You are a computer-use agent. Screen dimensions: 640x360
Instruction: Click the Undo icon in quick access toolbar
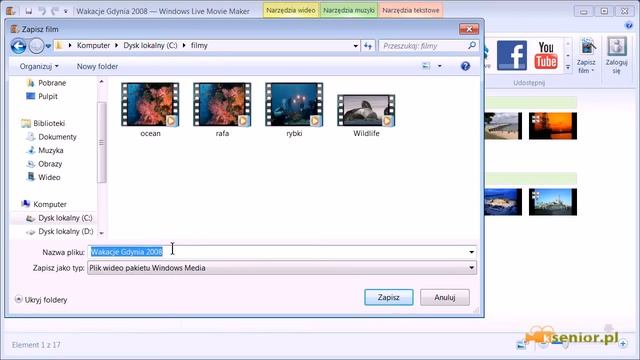(42, 11)
